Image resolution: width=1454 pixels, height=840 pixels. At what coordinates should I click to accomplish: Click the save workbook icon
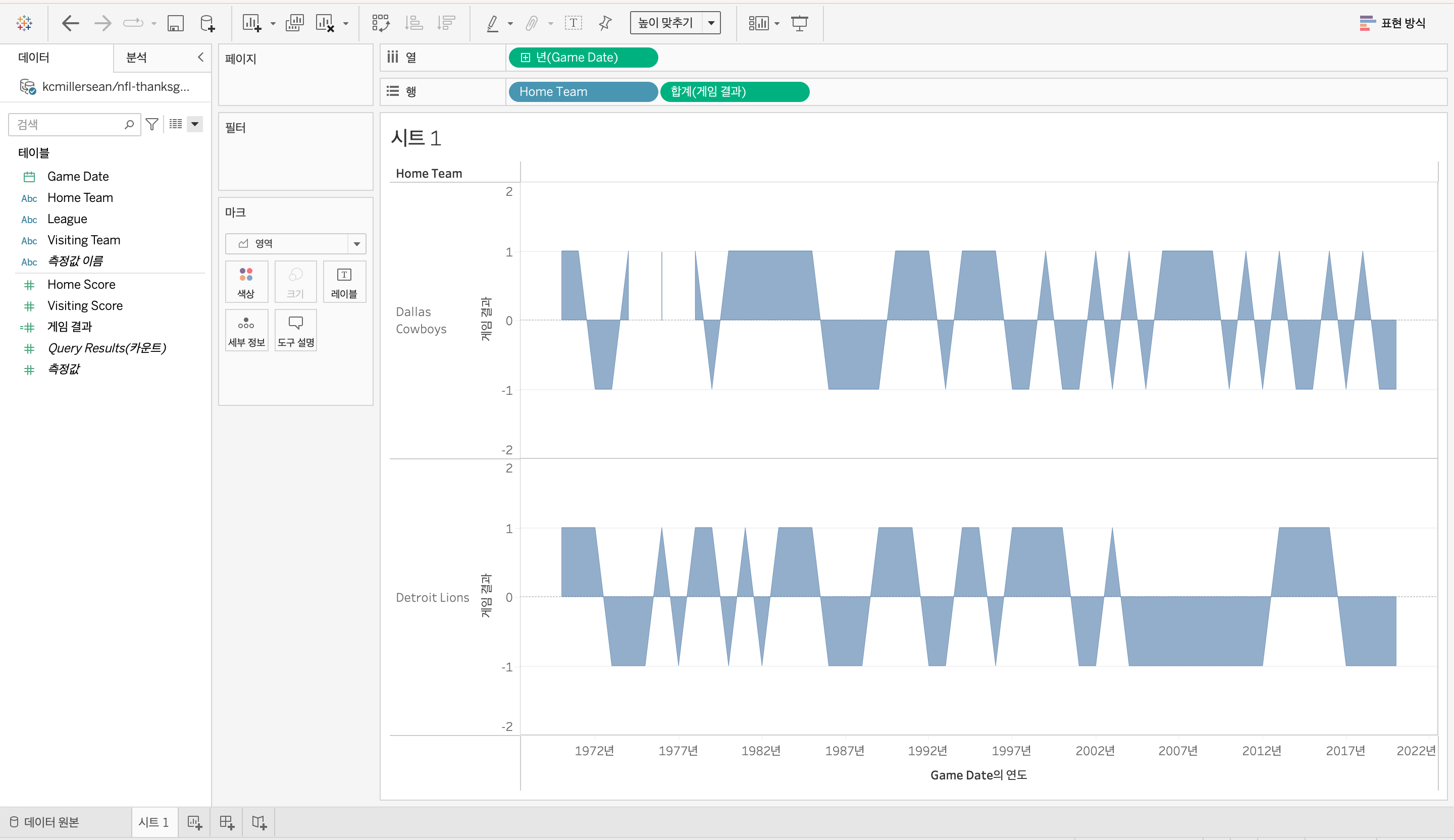point(175,23)
